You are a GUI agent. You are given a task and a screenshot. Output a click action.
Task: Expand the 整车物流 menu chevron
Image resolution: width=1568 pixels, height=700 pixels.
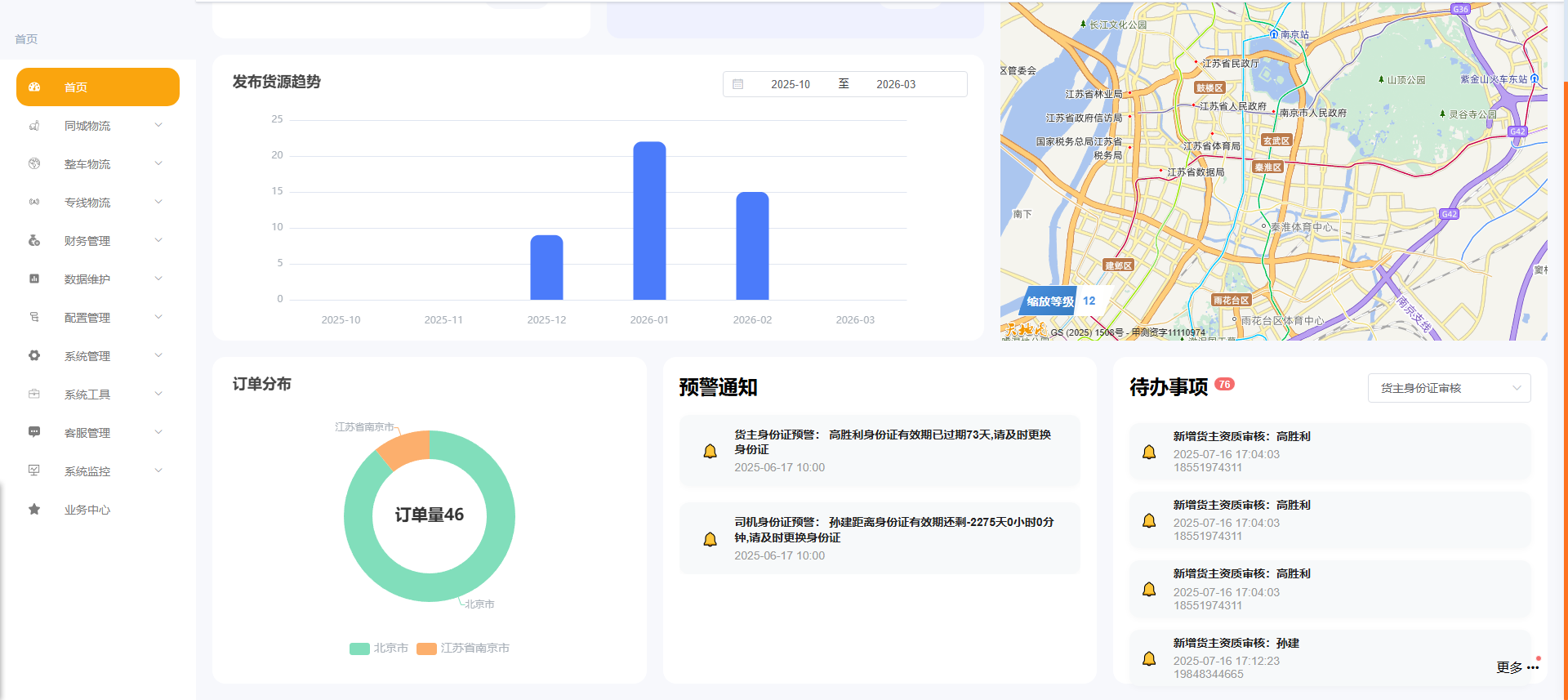158,163
